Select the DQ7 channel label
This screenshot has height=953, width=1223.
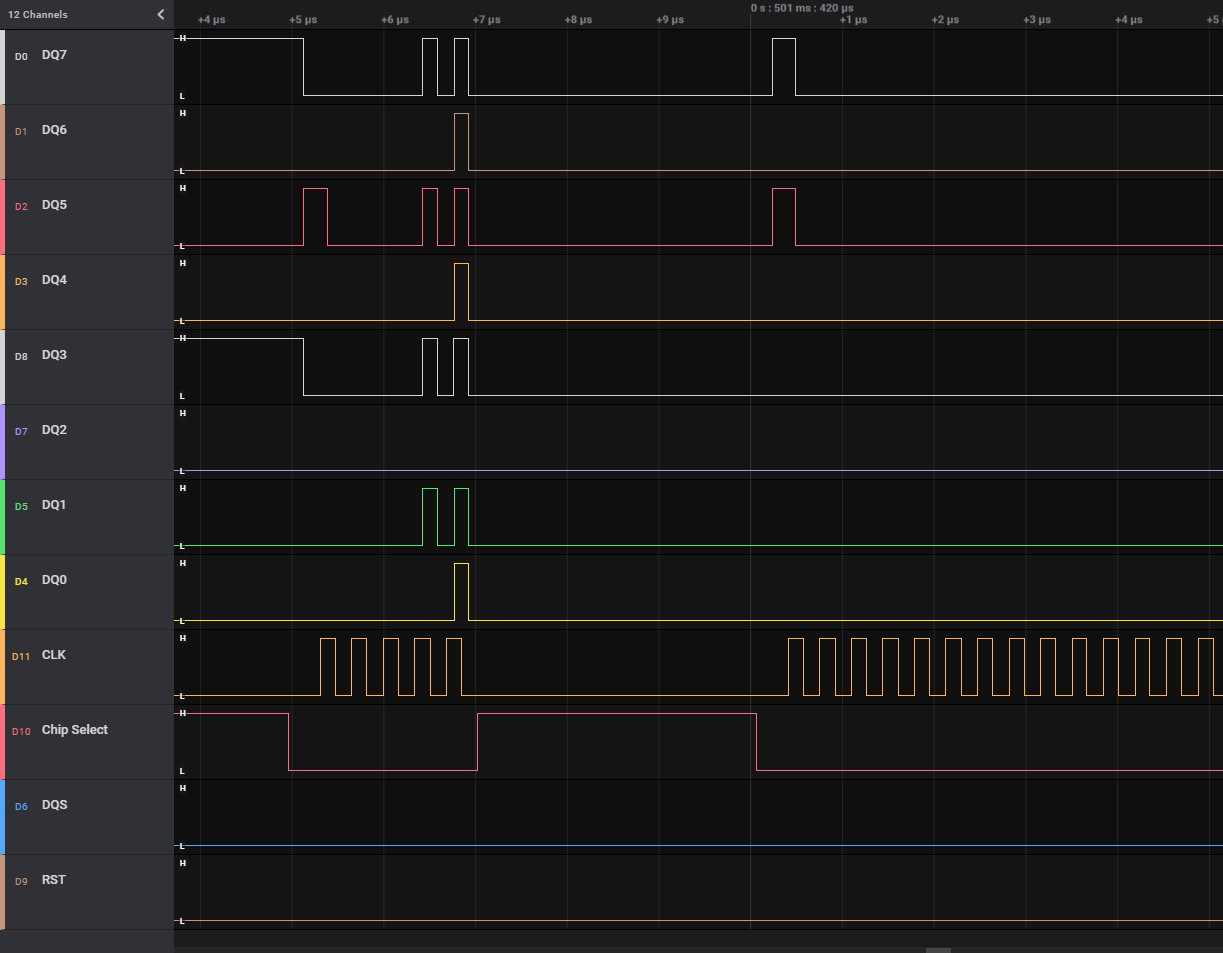(x=53, y=55)
